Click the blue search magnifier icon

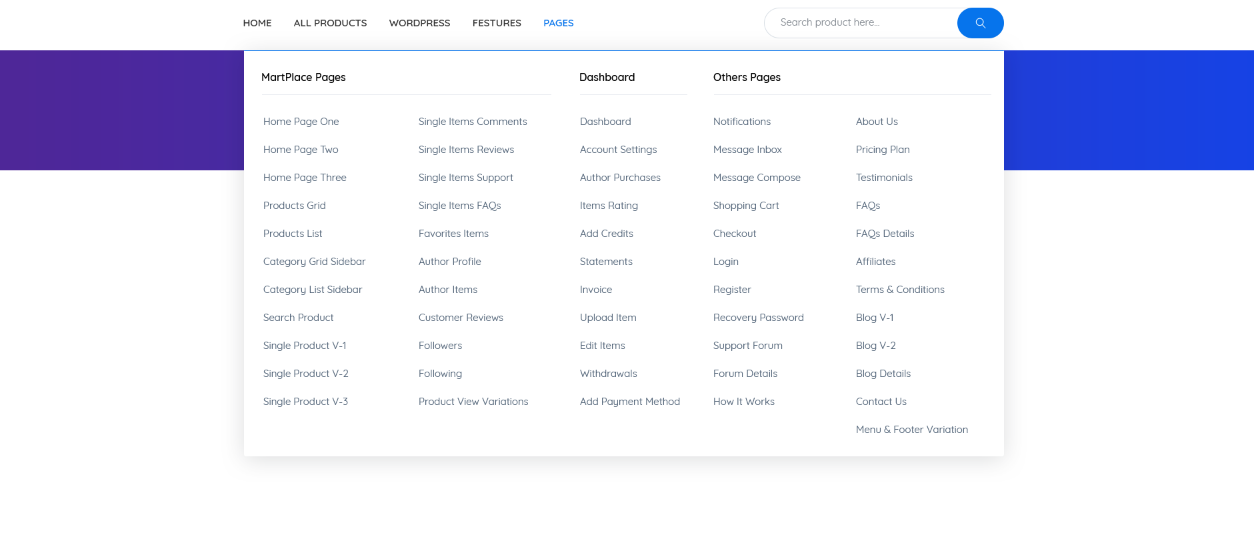click(980, 23)
